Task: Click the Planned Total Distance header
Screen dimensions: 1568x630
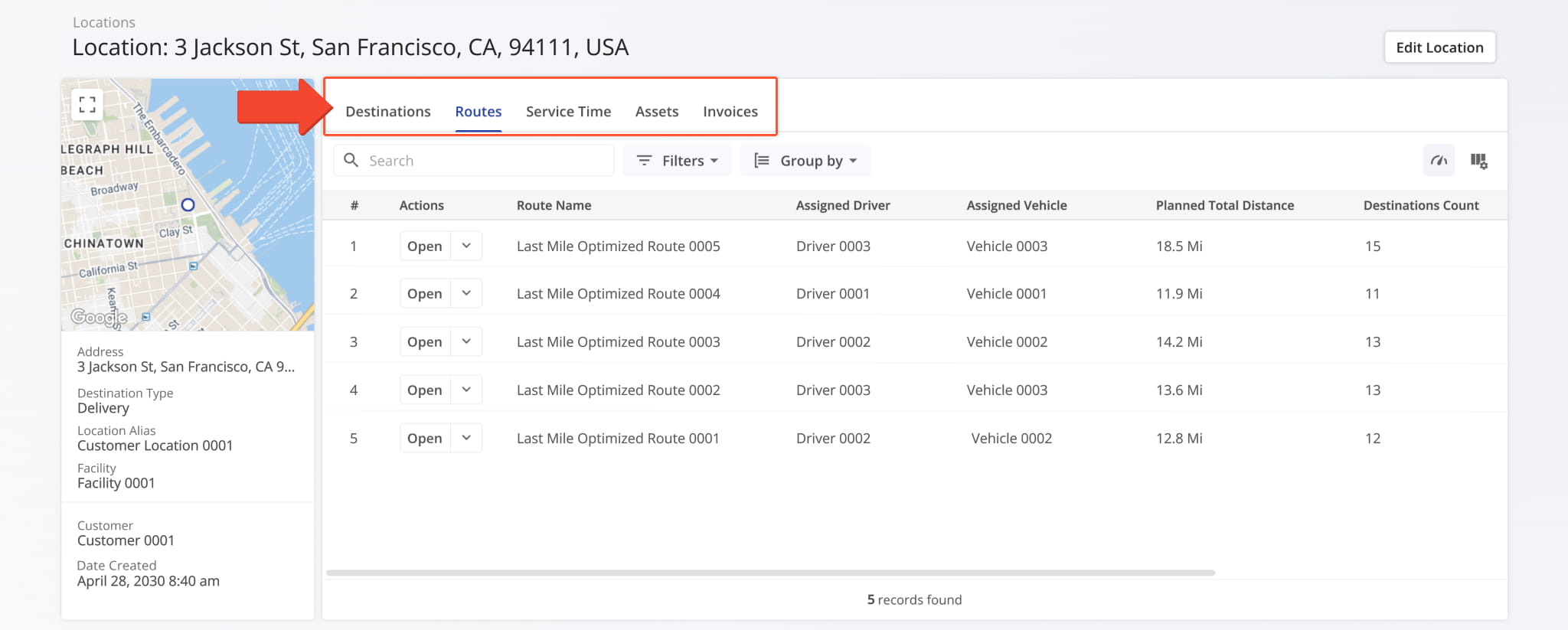Action: point(1225,205)
